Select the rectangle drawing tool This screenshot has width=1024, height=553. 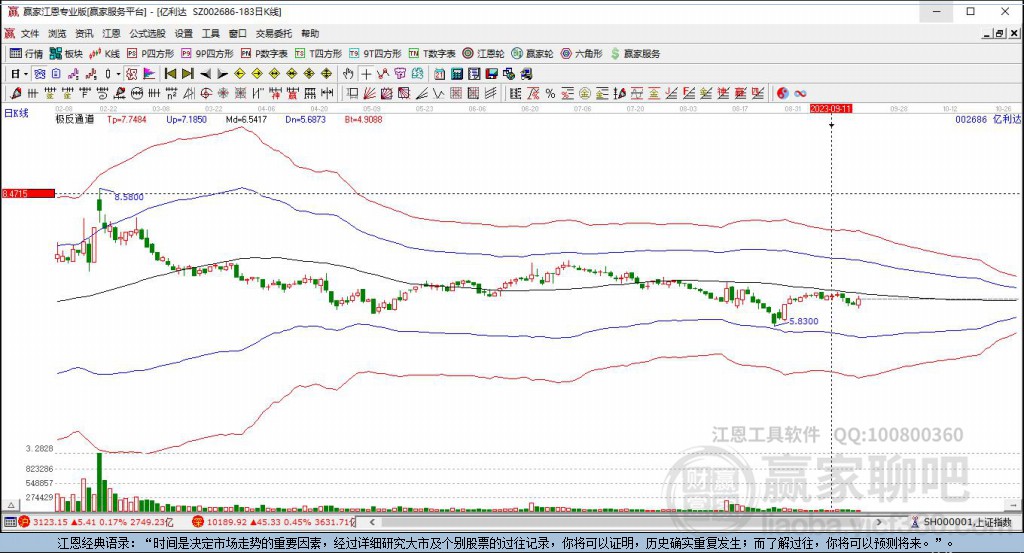pyautogui.click(x=353, y=93)
